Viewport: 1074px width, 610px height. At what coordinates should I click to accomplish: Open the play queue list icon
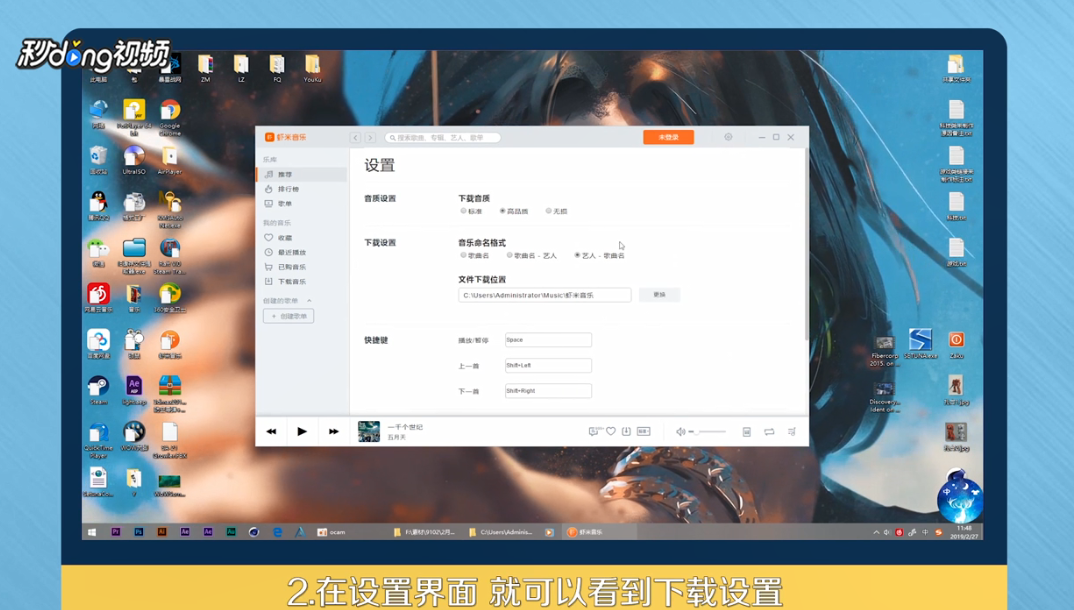pos(792,431)
